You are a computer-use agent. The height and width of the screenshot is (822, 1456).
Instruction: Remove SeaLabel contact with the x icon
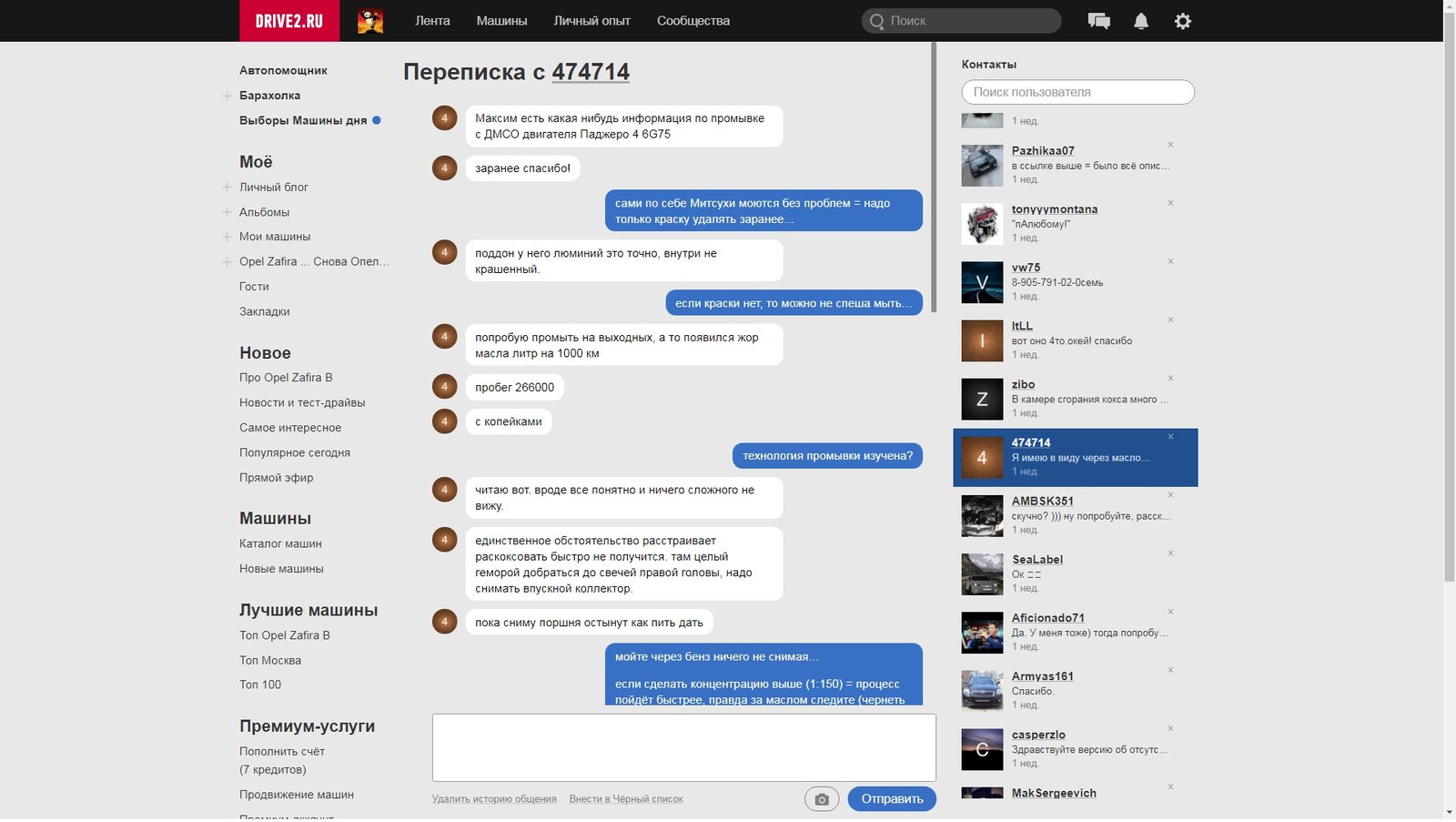coord(1170,553)
